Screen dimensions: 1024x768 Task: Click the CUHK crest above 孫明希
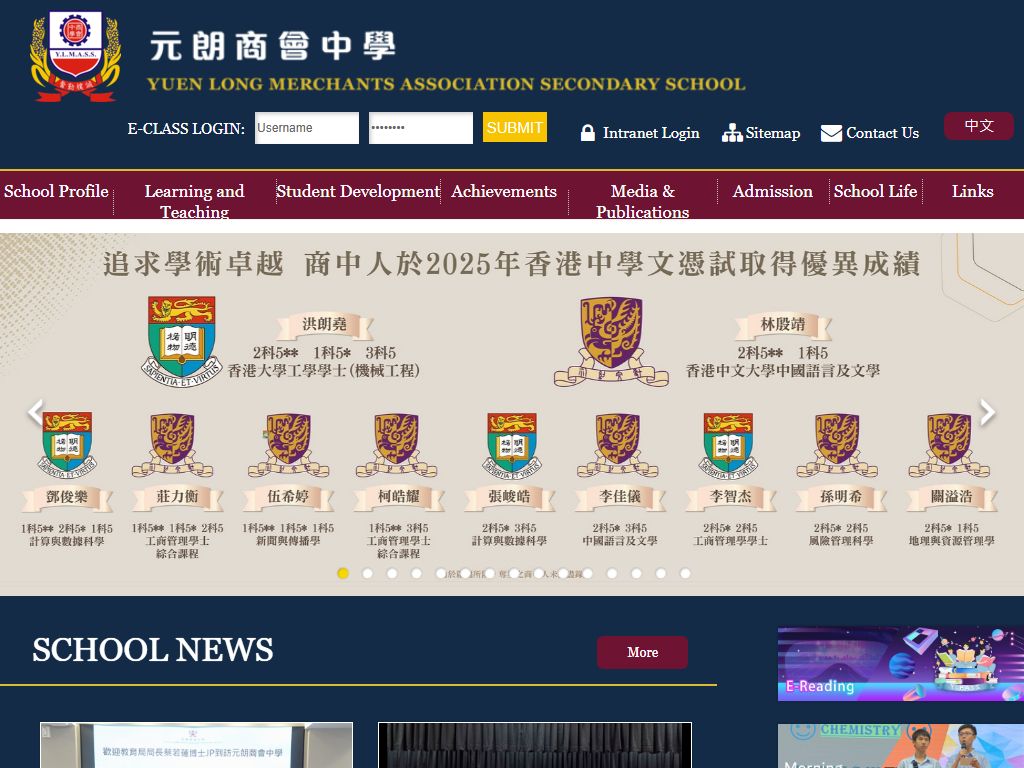click(837, 445)
